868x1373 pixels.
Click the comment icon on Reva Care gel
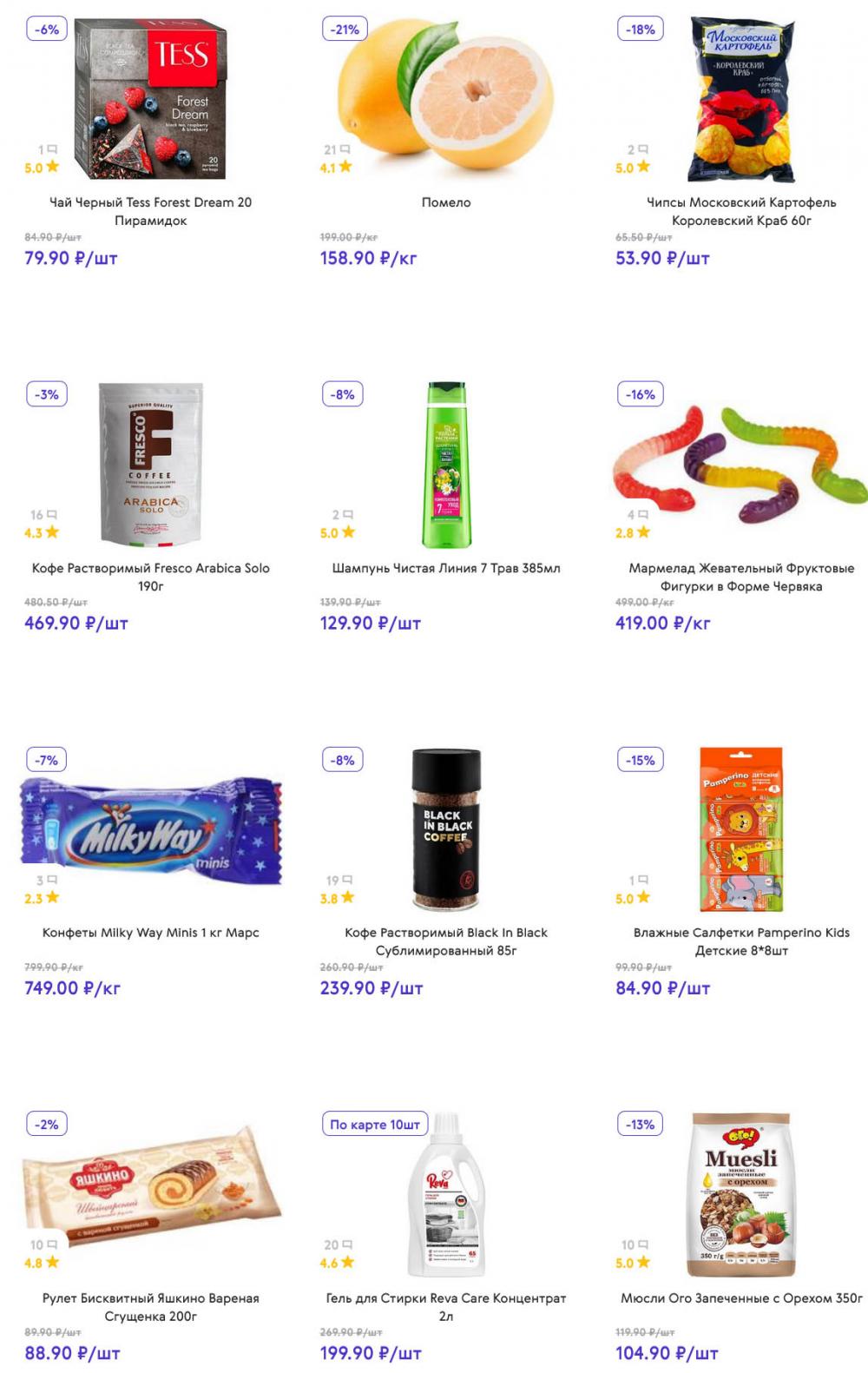(x=348, y=1244)
